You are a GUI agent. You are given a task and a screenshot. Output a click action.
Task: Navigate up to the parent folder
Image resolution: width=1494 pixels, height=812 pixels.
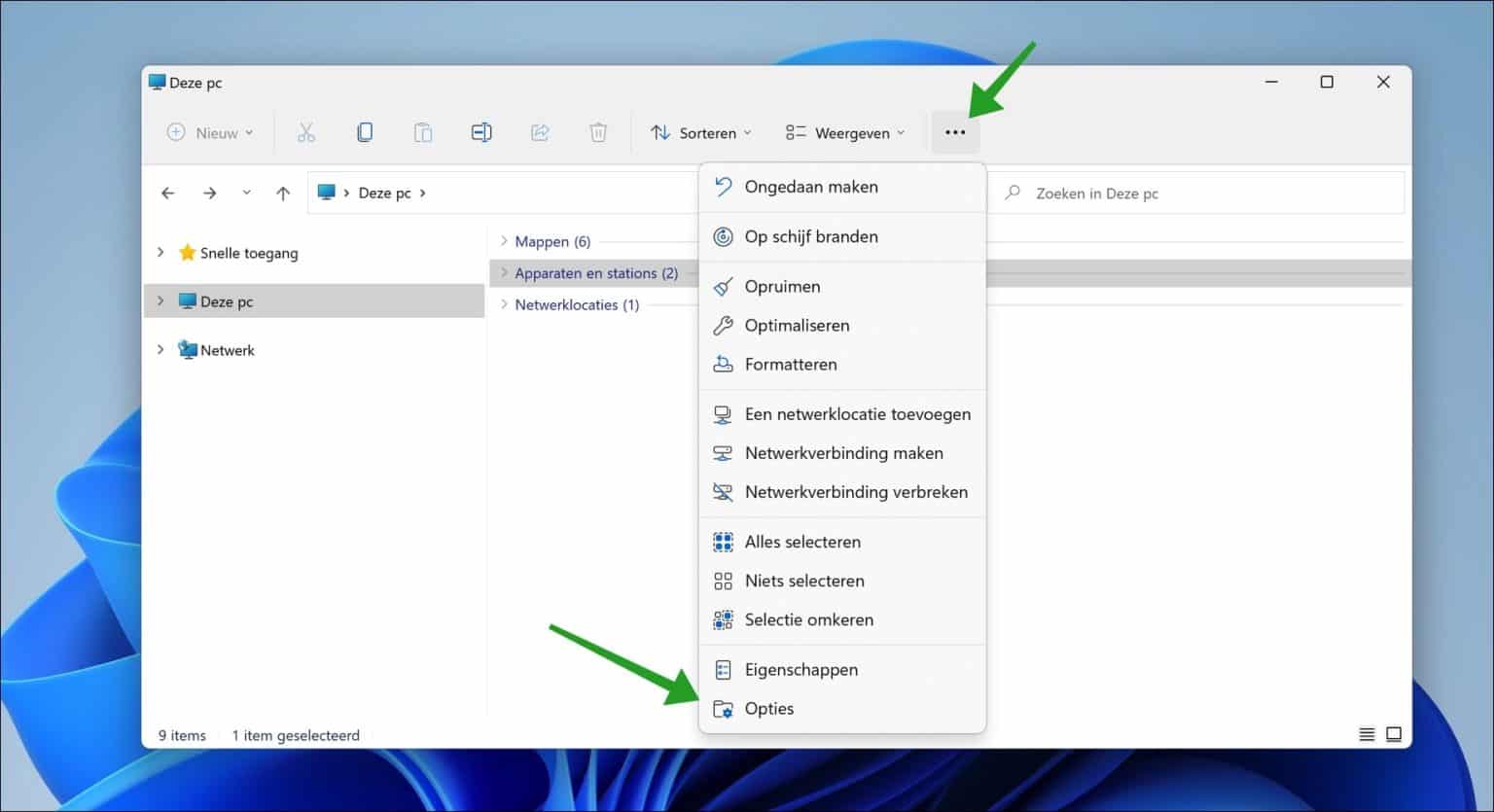click(x=282, y=193)
